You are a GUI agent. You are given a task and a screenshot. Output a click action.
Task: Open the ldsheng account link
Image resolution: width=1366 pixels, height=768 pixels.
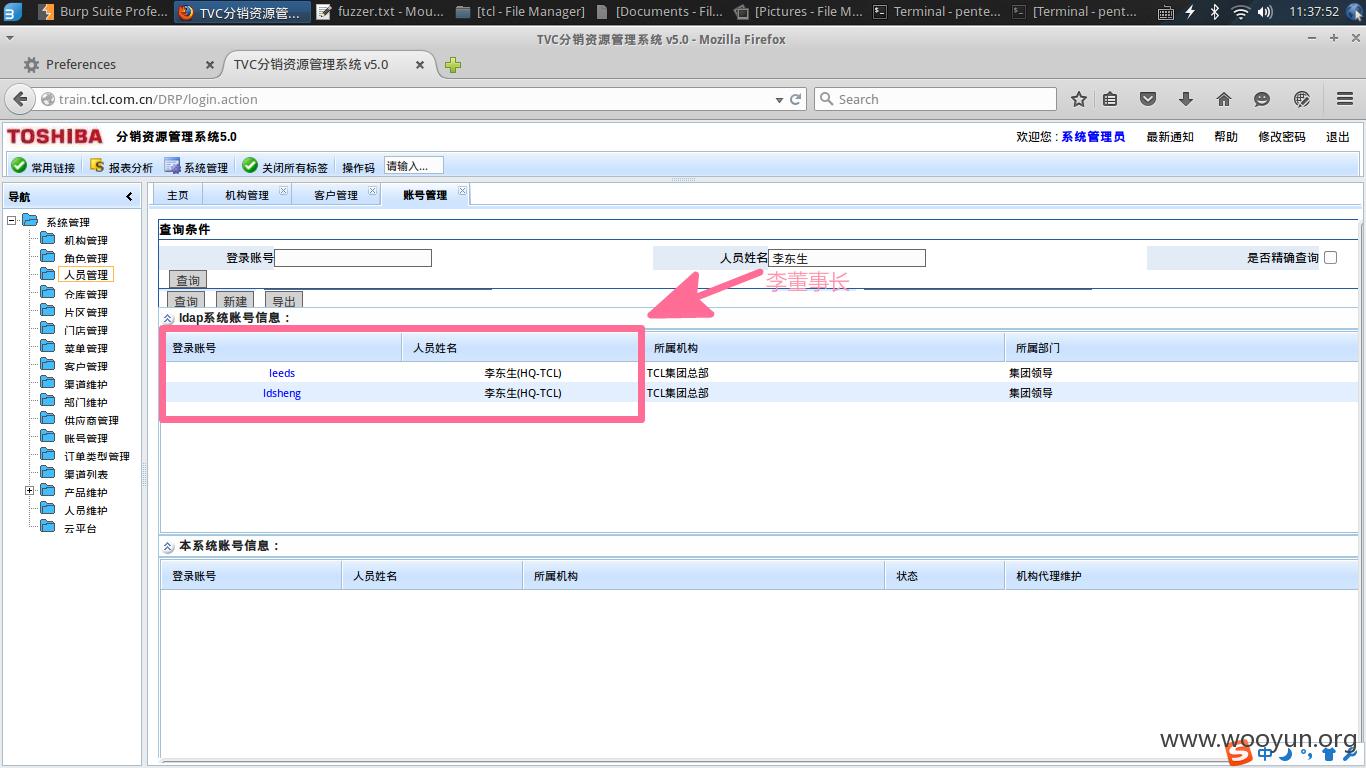(282, 393)
